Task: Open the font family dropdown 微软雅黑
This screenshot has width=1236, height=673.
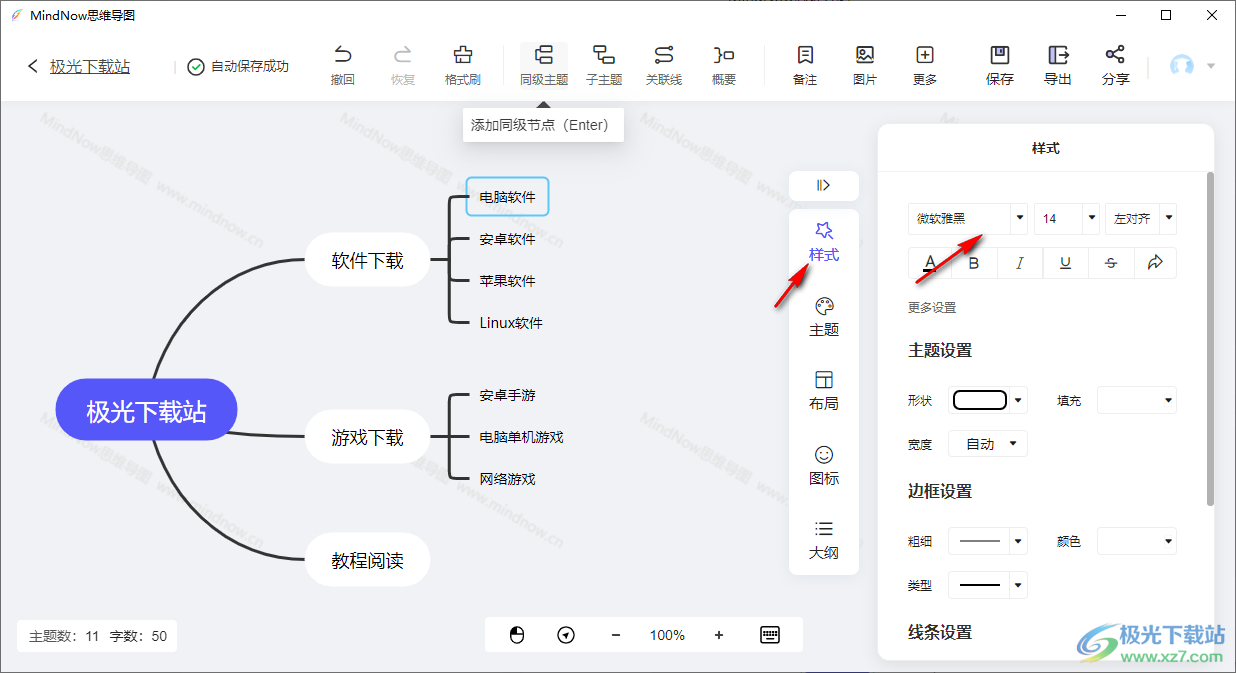Action: [x=968, y=218]
